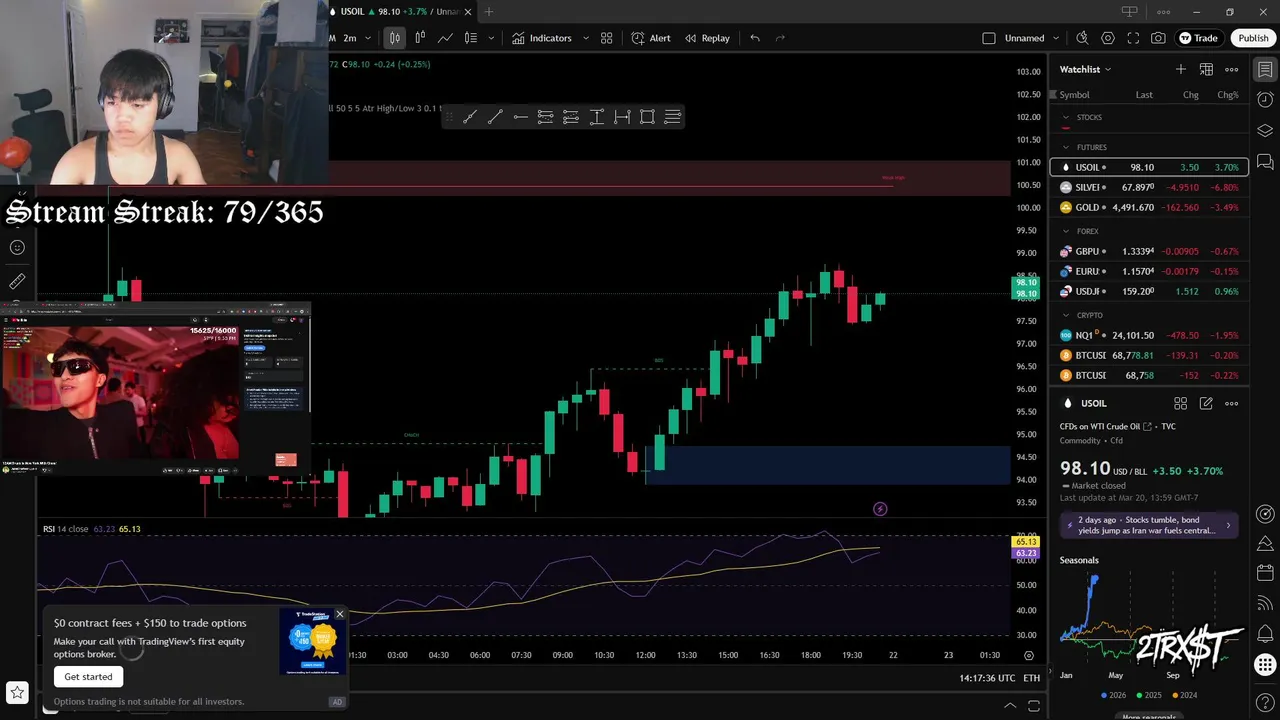Select NQ1 row in watchlist
This screenshot has height=720, width=1280.
click(1149, 335)
